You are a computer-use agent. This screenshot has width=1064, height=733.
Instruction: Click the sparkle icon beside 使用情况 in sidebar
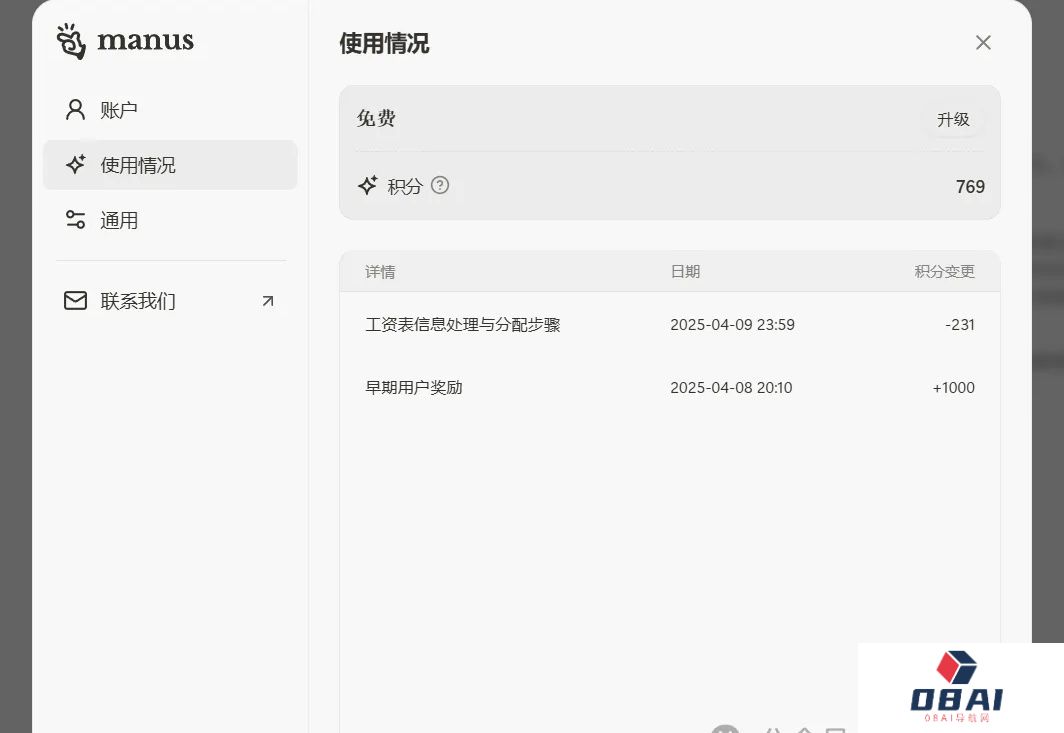point(75,164)
